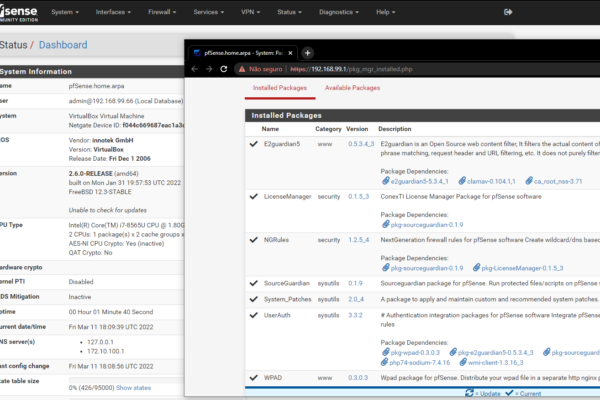Click the WPAD current-status checkmark
The image size is (600, 400).
pos(253,378)
